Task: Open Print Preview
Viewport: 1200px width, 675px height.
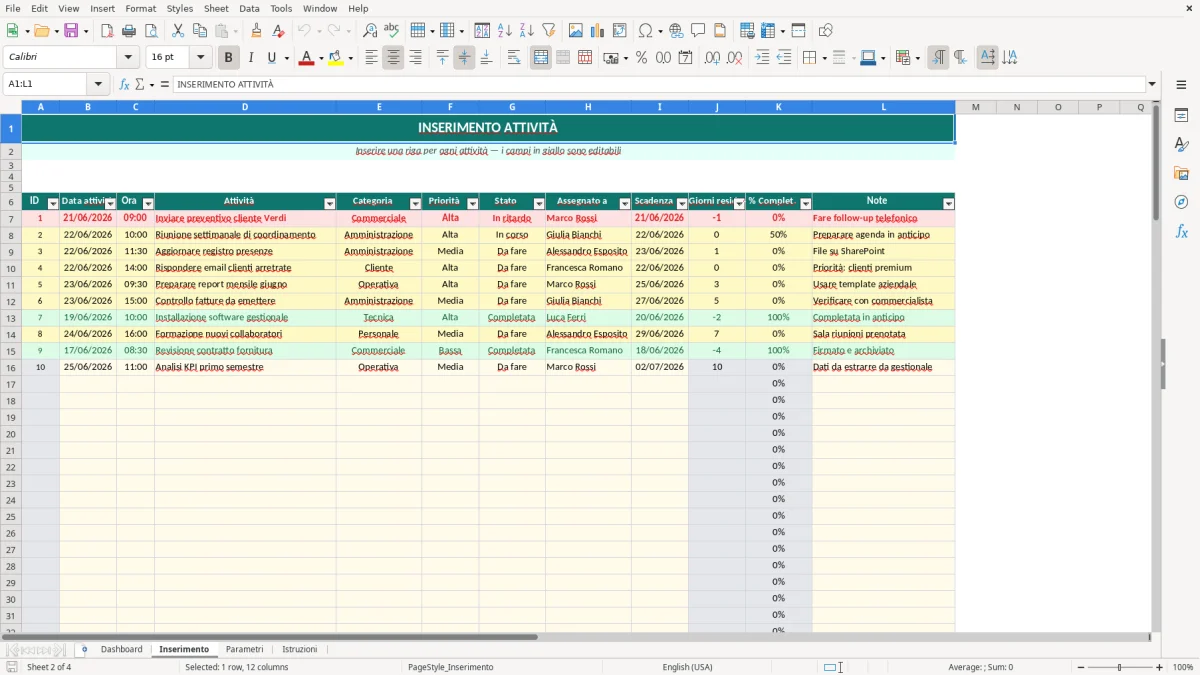Action: click(151, 31)
